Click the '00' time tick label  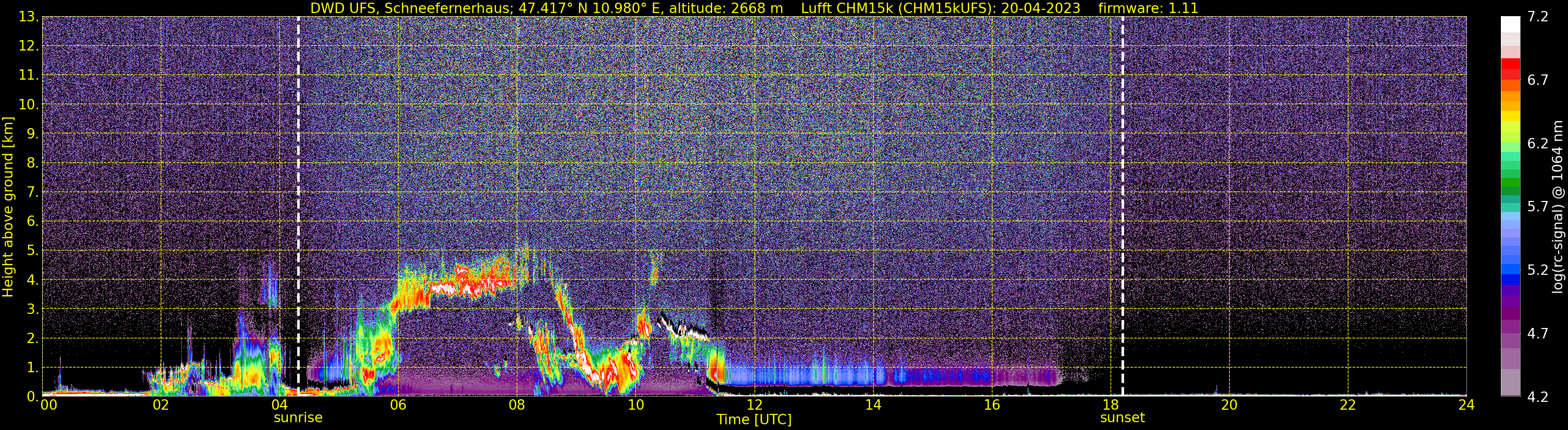coord(48,405)
